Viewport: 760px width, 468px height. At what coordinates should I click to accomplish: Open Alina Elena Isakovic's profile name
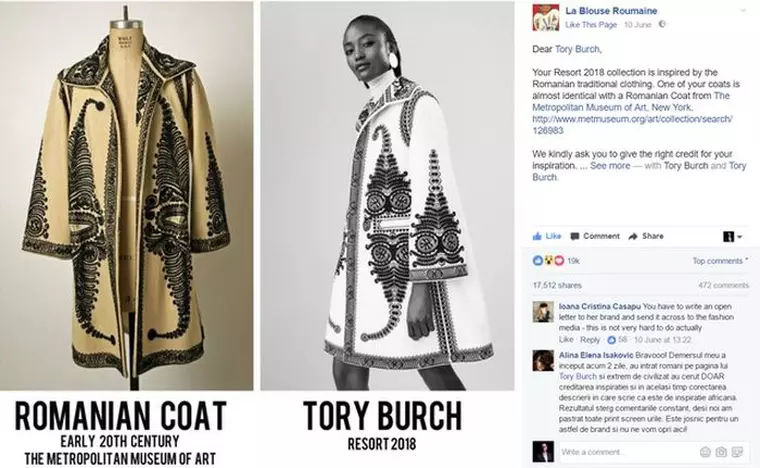tap(597, 355)
